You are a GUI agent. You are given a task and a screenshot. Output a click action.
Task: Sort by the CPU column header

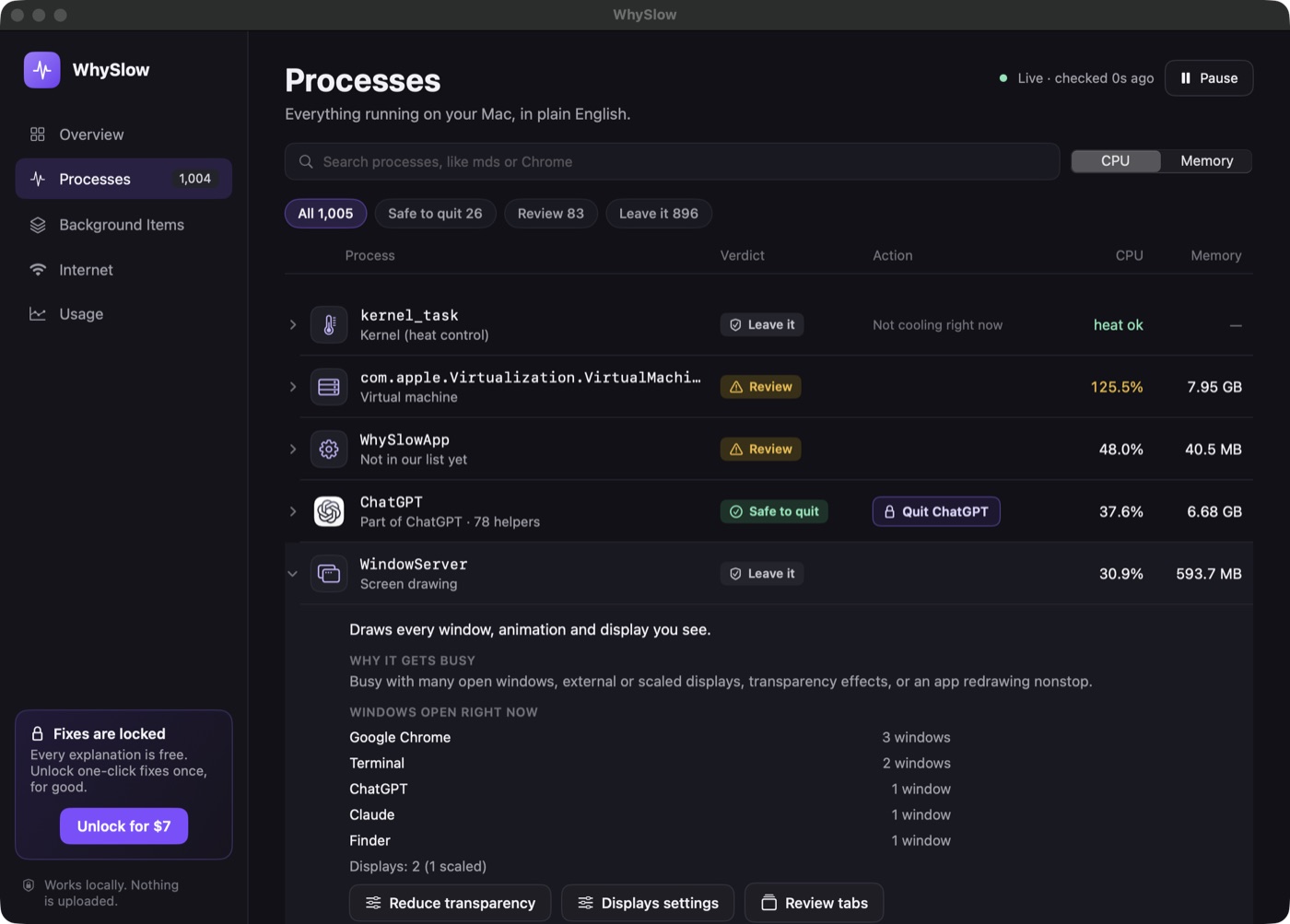(1129, 255)
